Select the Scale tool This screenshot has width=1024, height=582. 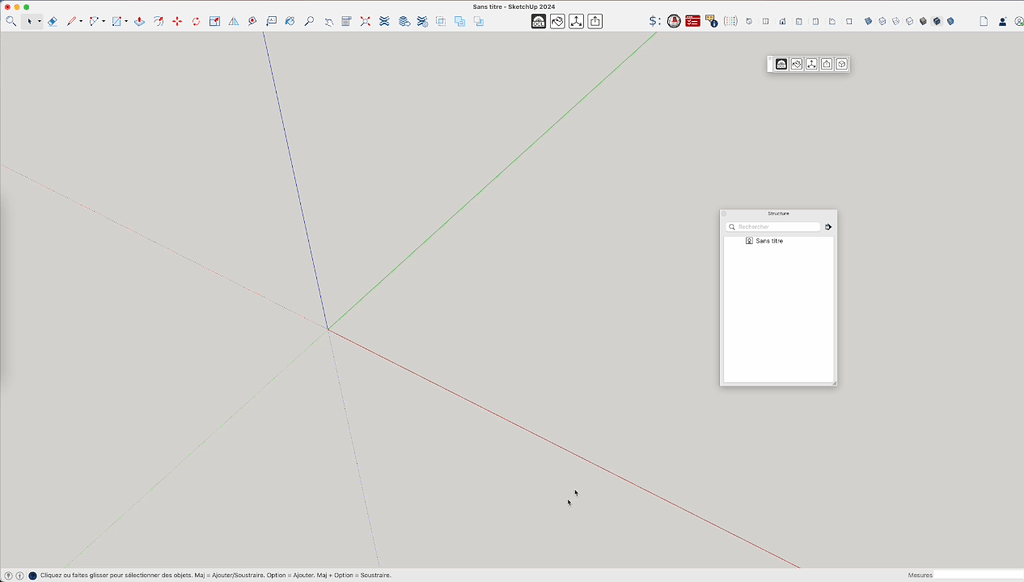(214, 20)
